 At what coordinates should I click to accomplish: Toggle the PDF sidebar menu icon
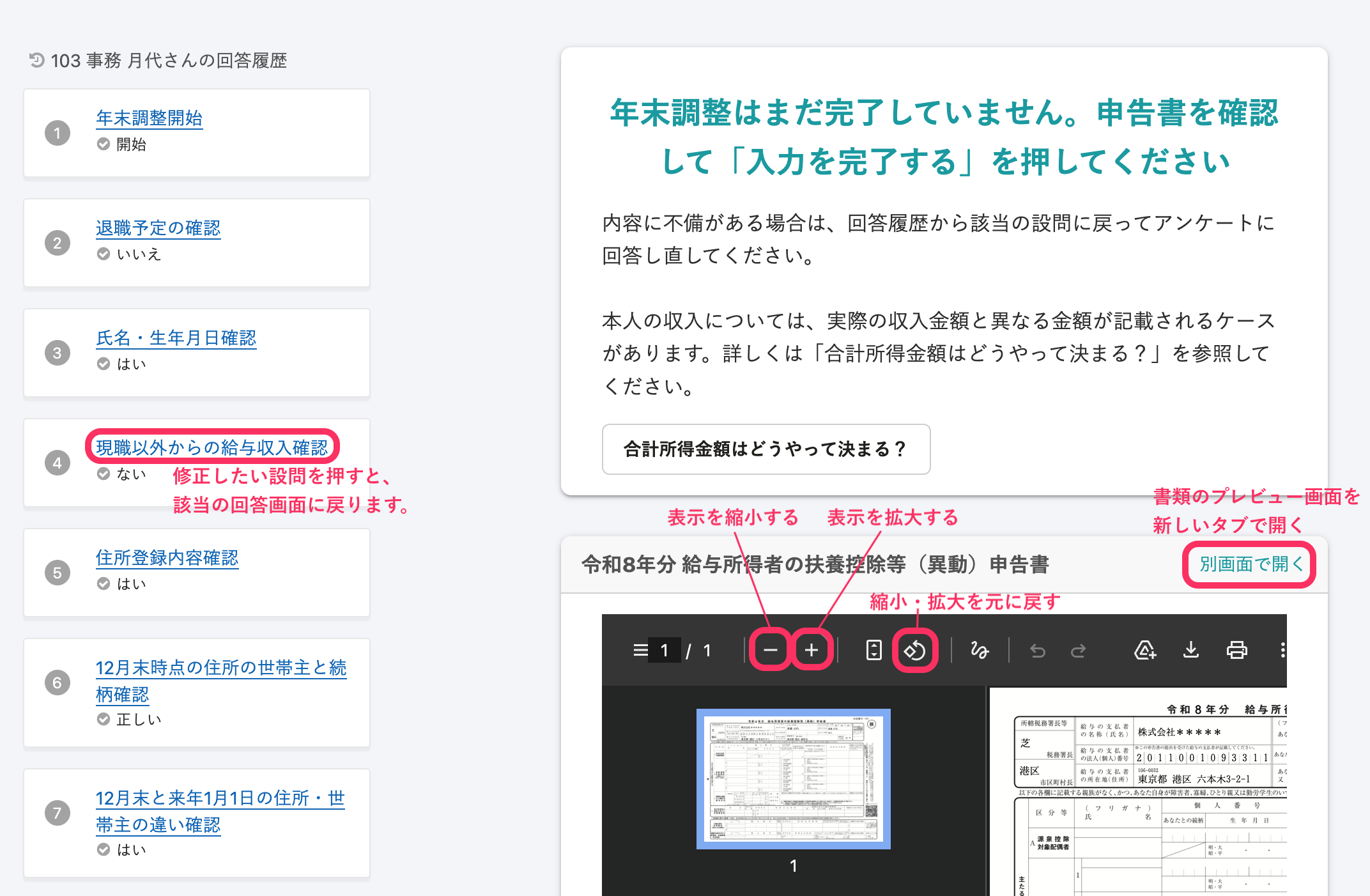640,651
